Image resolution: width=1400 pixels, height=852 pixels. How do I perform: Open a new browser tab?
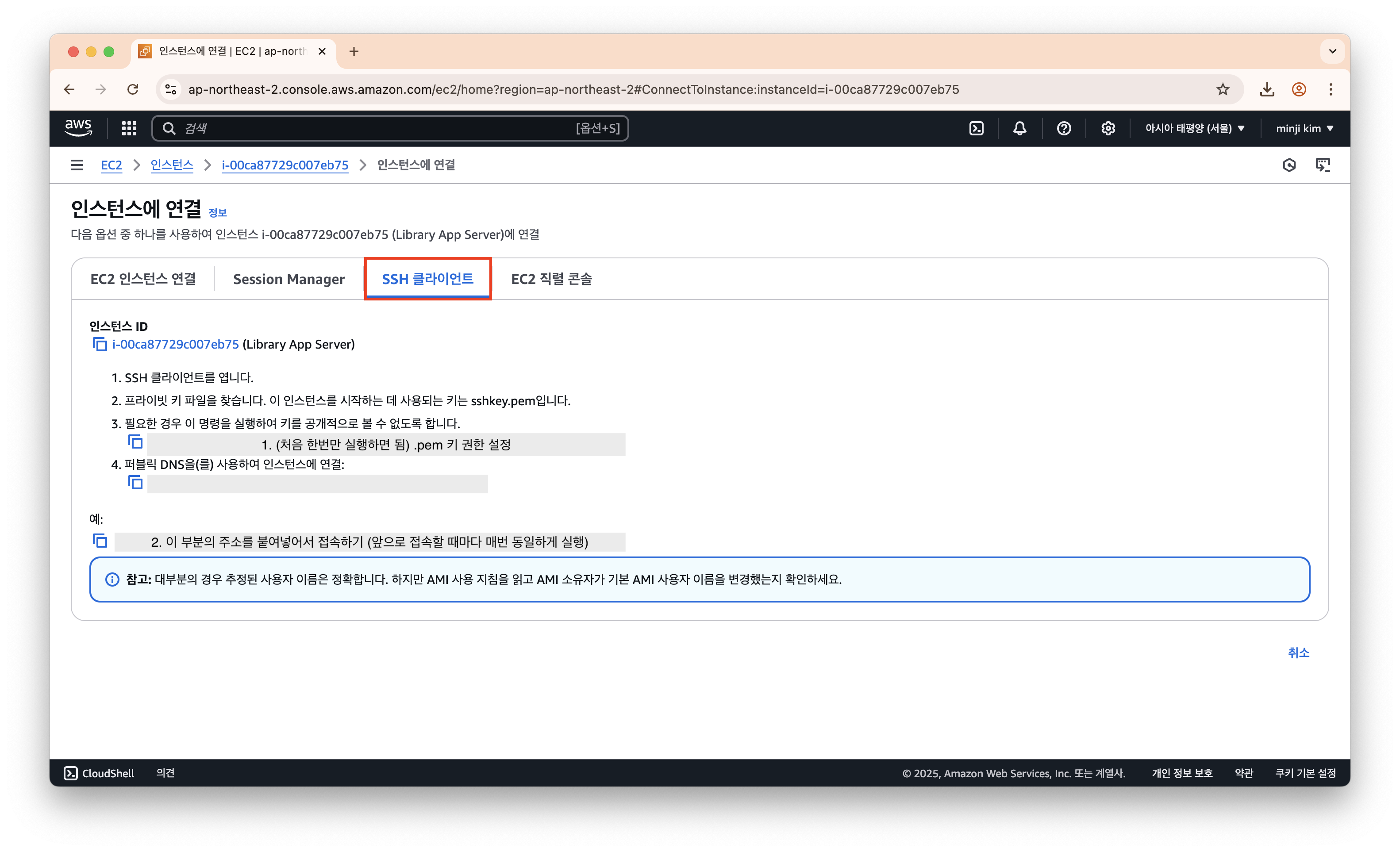354,51
